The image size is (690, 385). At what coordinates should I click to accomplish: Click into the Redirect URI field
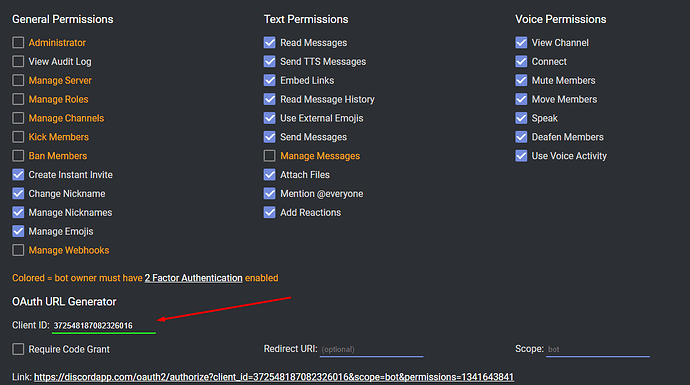[x=371, y=349]
